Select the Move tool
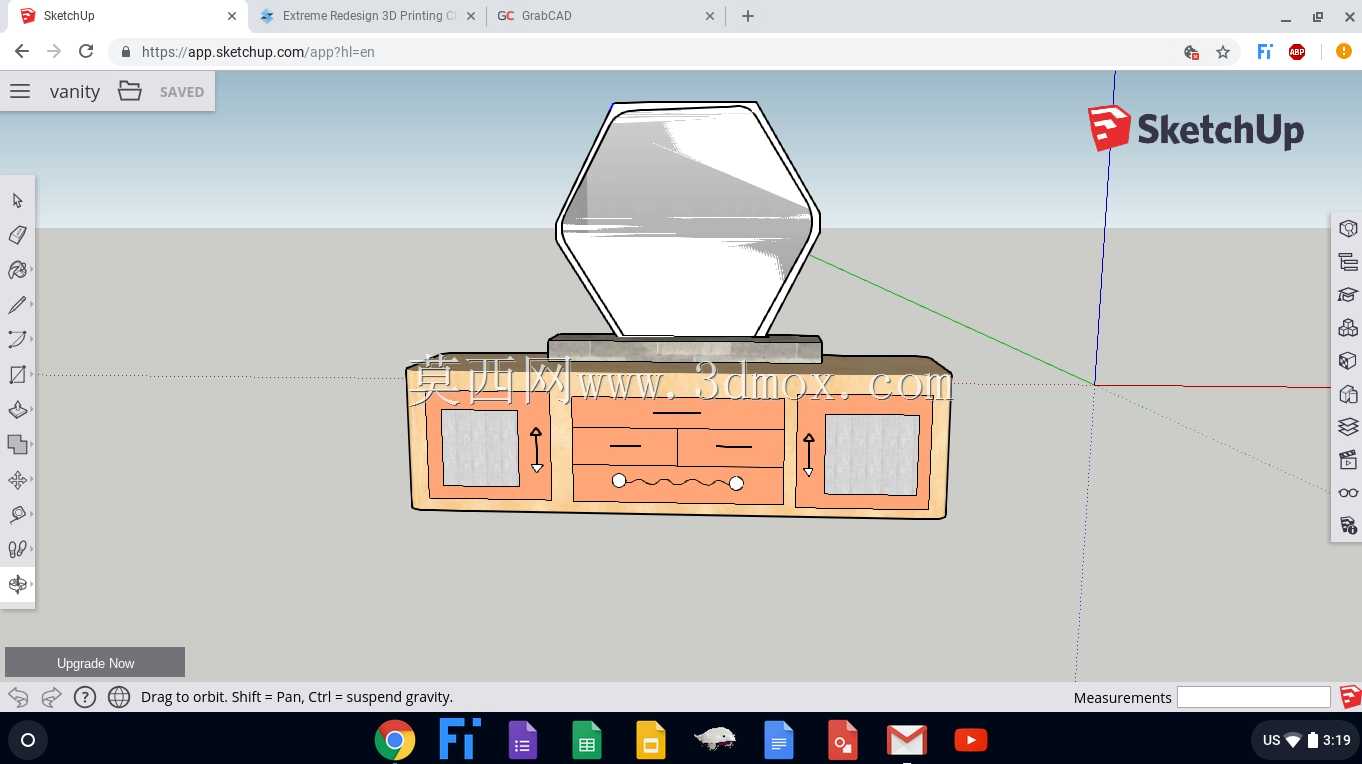Viewport: 1362px width, 764px height. pyautogui.click(x=17, y=480)
